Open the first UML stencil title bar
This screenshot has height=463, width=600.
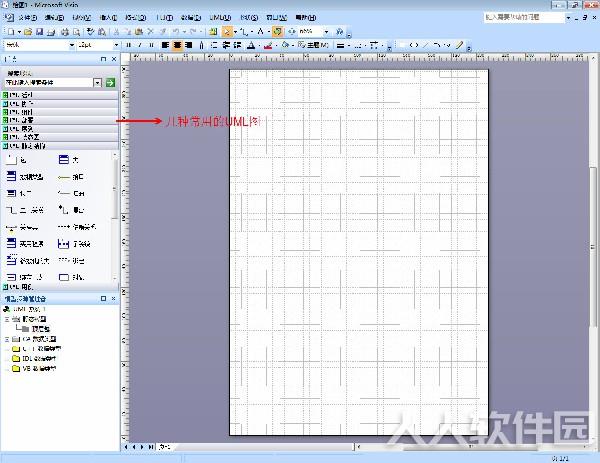pyautogui.click(x=60, y=95)
